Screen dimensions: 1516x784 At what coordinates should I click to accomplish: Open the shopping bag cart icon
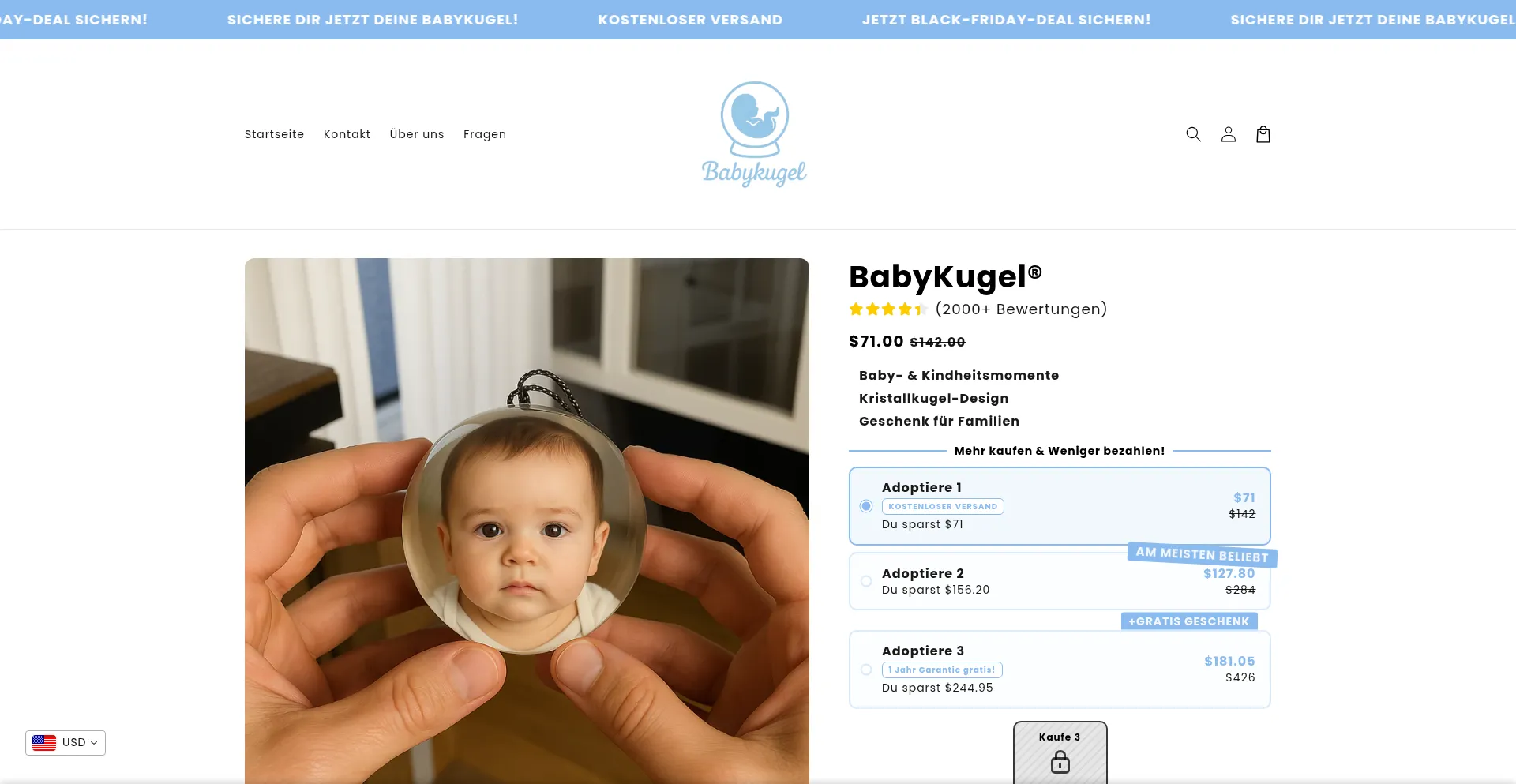tap(1263, 134)
